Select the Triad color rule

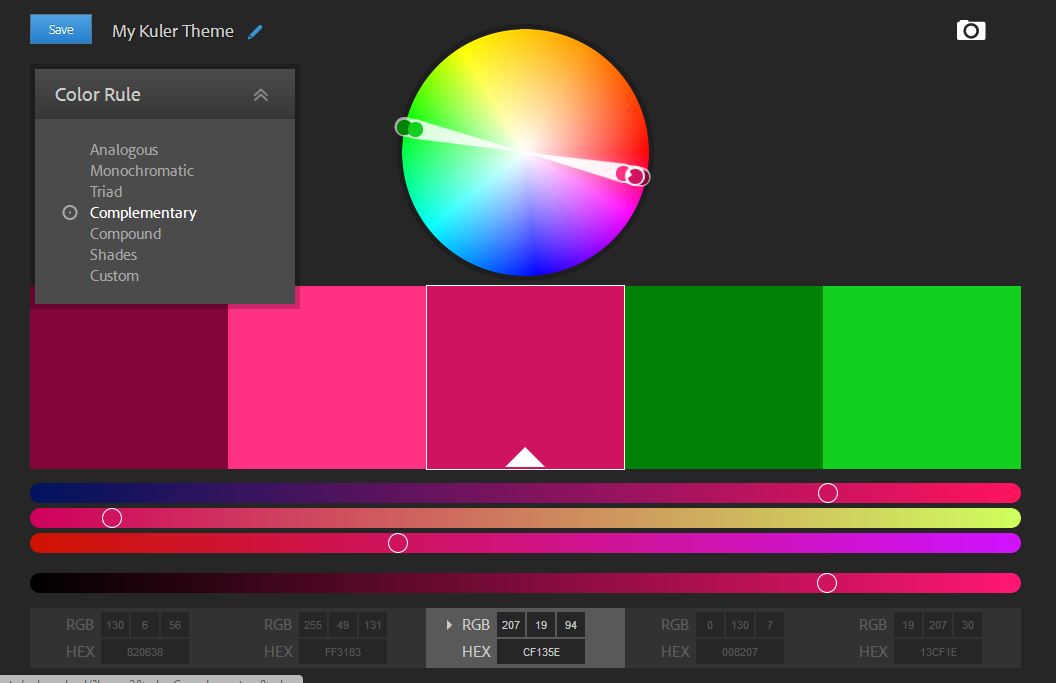[106, 192]
